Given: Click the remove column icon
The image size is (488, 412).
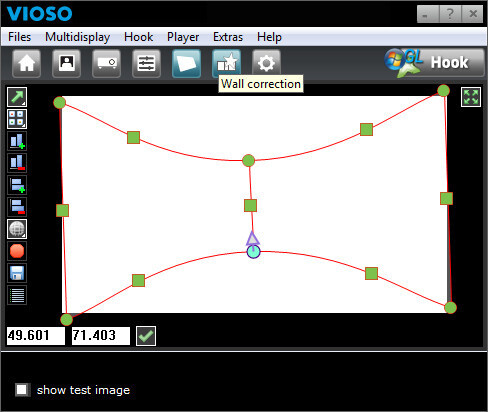Looking at the screenshot, I should click(17, 163).
